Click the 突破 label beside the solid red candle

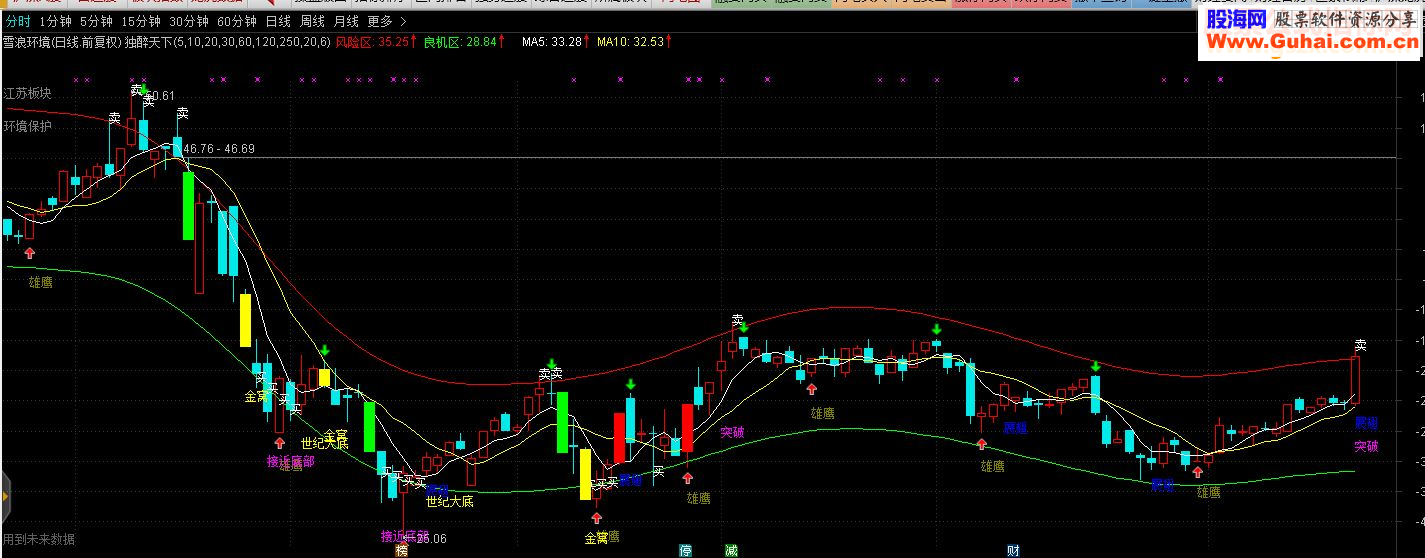pos(732,432)
